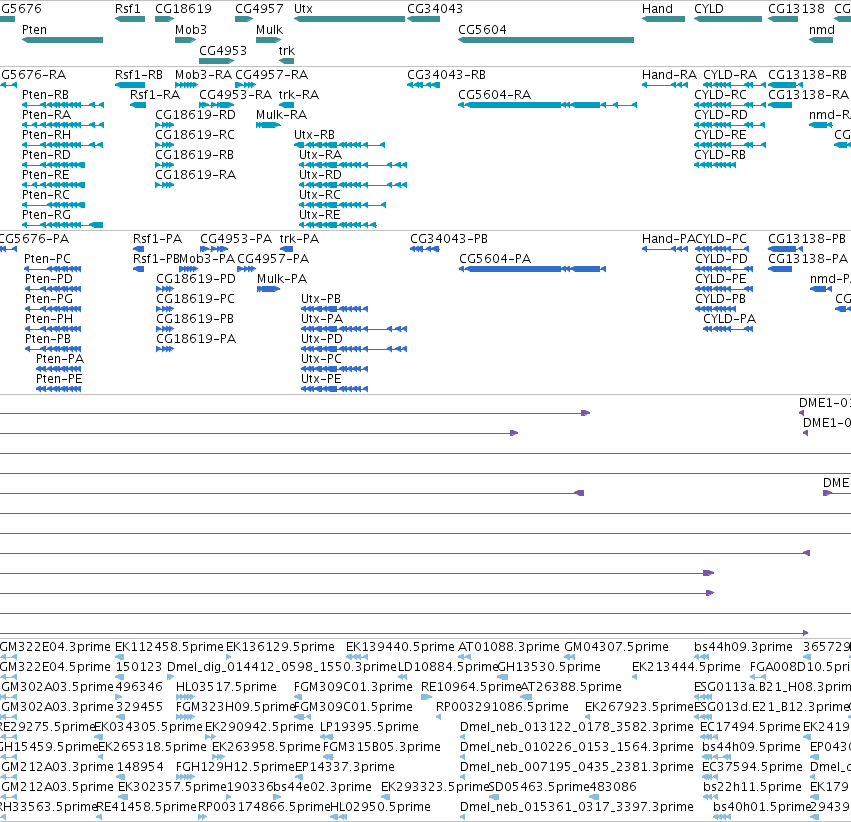Click the Utx gene bar
This screenshot has width=851, height=822.
349,19
